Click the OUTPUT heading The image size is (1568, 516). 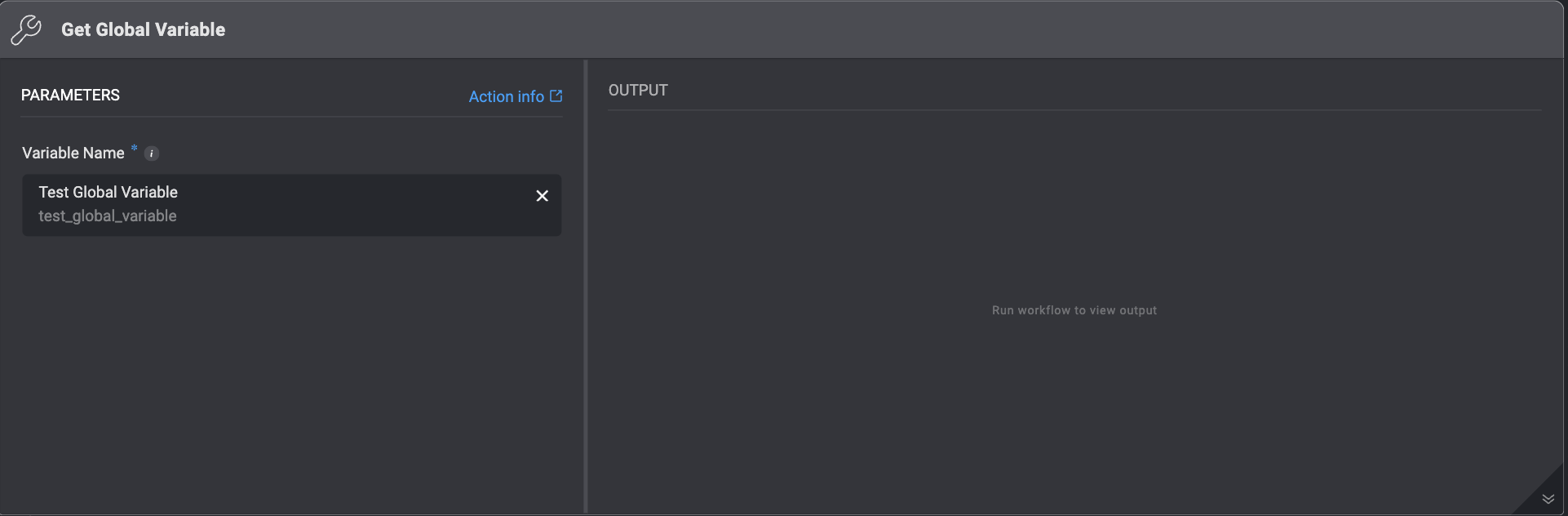(638, 91)
